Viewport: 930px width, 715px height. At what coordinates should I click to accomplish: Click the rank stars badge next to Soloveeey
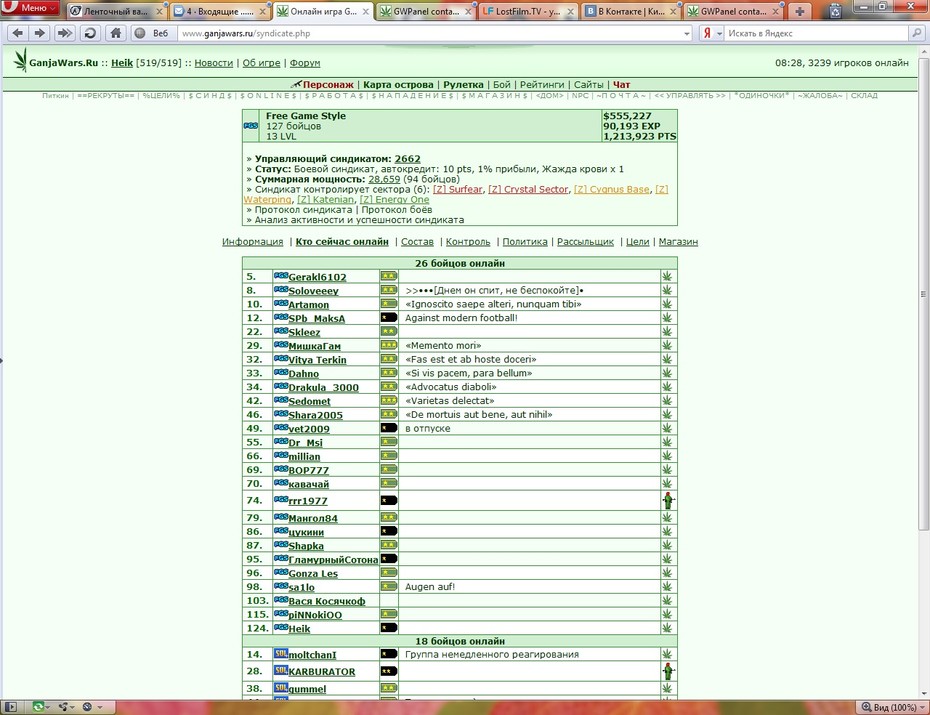click(388, 290)
